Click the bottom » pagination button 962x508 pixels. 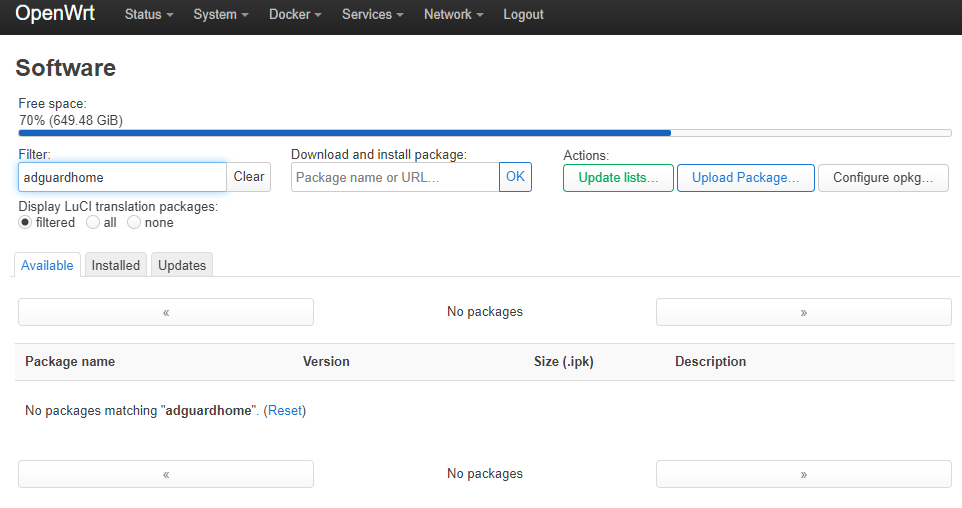(x=804, y=474)
